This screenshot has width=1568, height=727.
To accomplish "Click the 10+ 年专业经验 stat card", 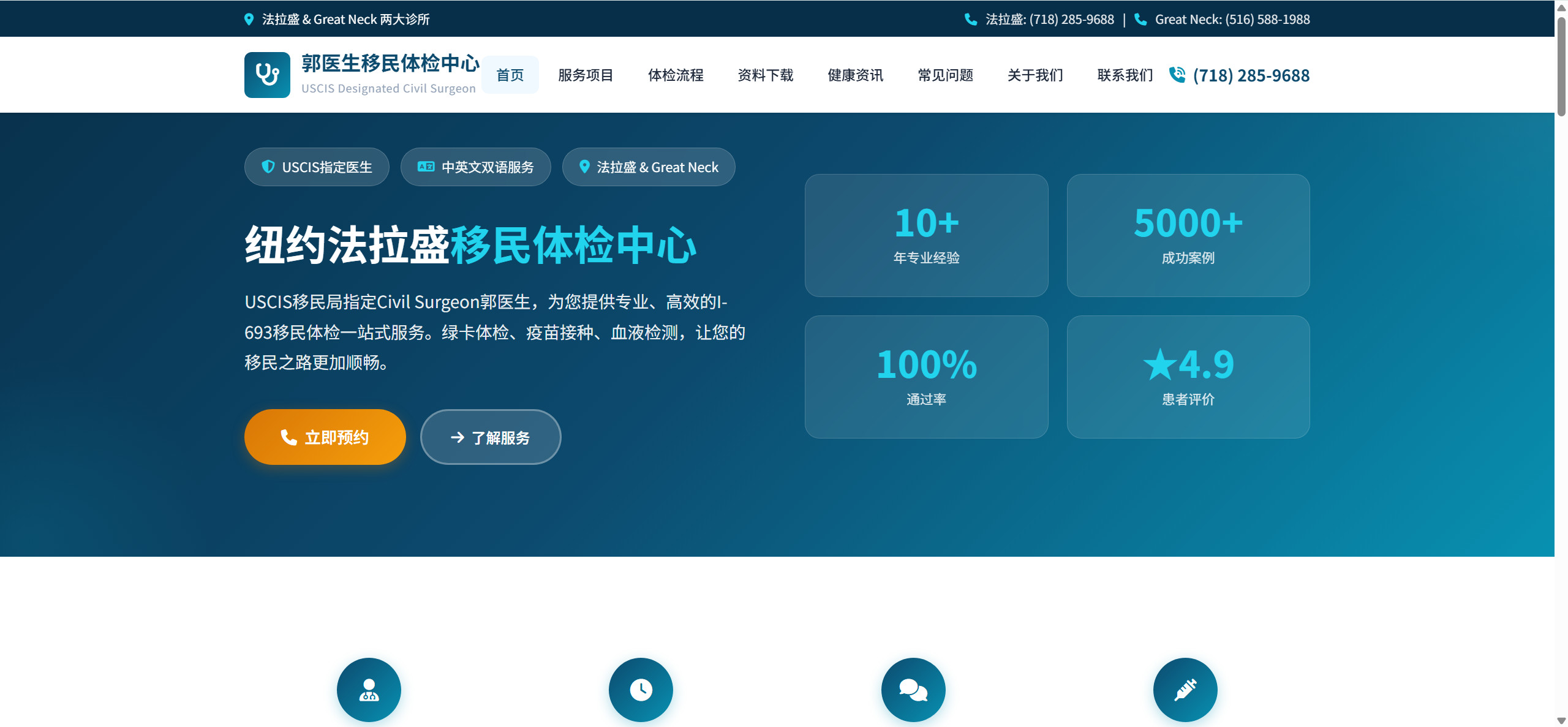I will pos(927,235).
